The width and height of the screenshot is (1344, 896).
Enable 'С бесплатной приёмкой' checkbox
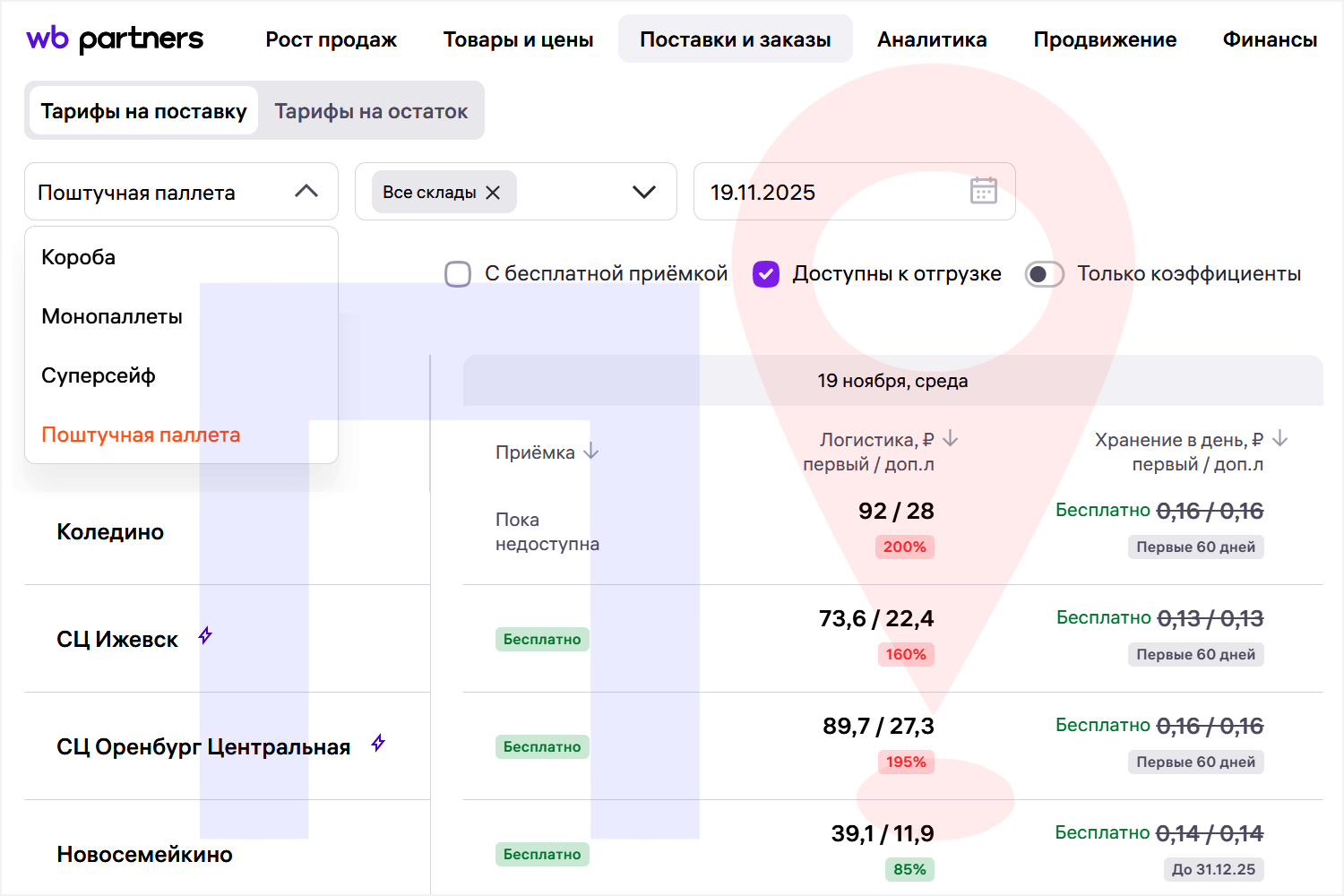coord(458,274)
